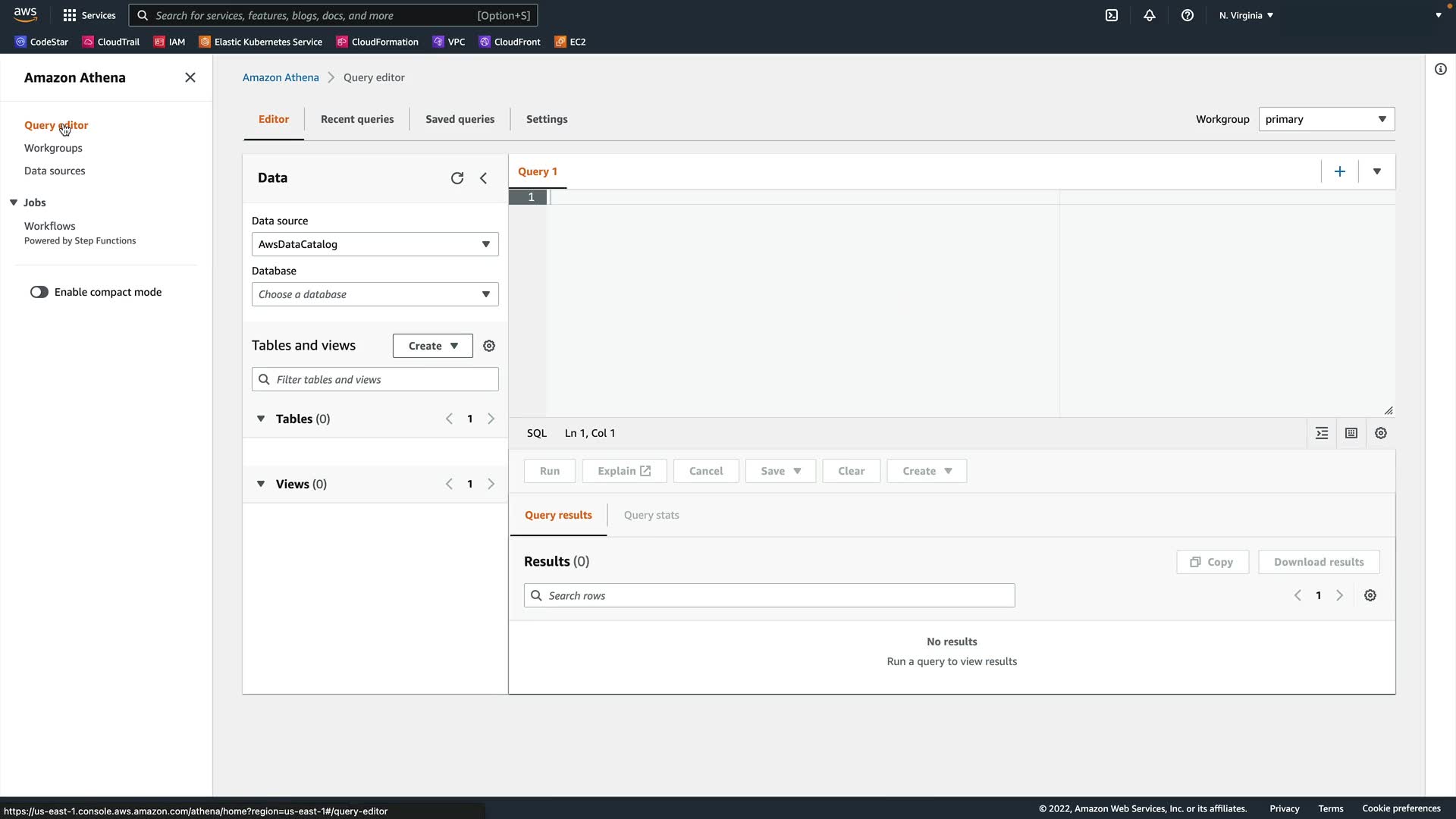Open results table settings gear
This screenshot has width=1456, height=819.
(1370, 595)
